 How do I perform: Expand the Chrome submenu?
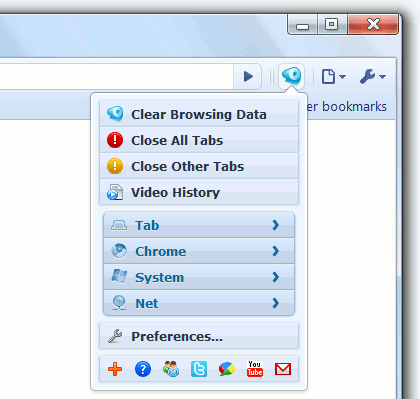[199, 251]
